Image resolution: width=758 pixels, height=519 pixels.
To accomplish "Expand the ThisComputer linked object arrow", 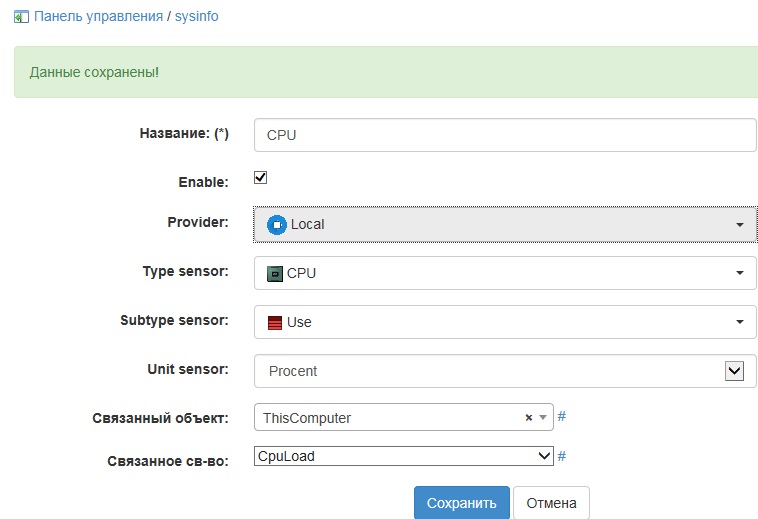I will pyautogui.click(x=543, y=418).
